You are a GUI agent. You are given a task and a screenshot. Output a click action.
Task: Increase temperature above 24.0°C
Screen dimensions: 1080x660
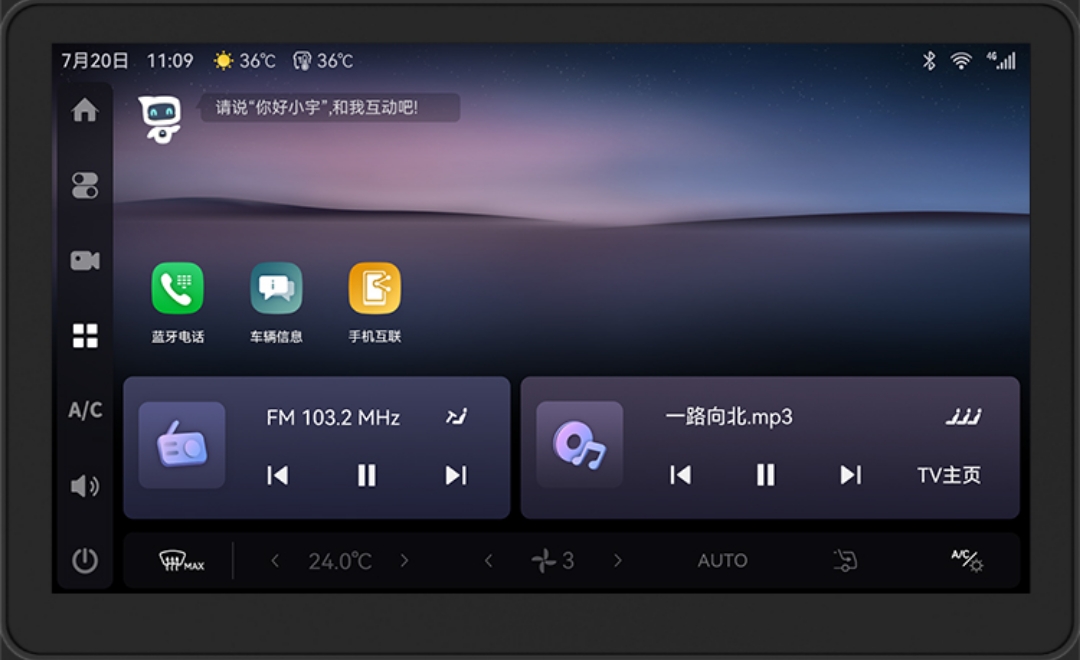coord(405,560)
